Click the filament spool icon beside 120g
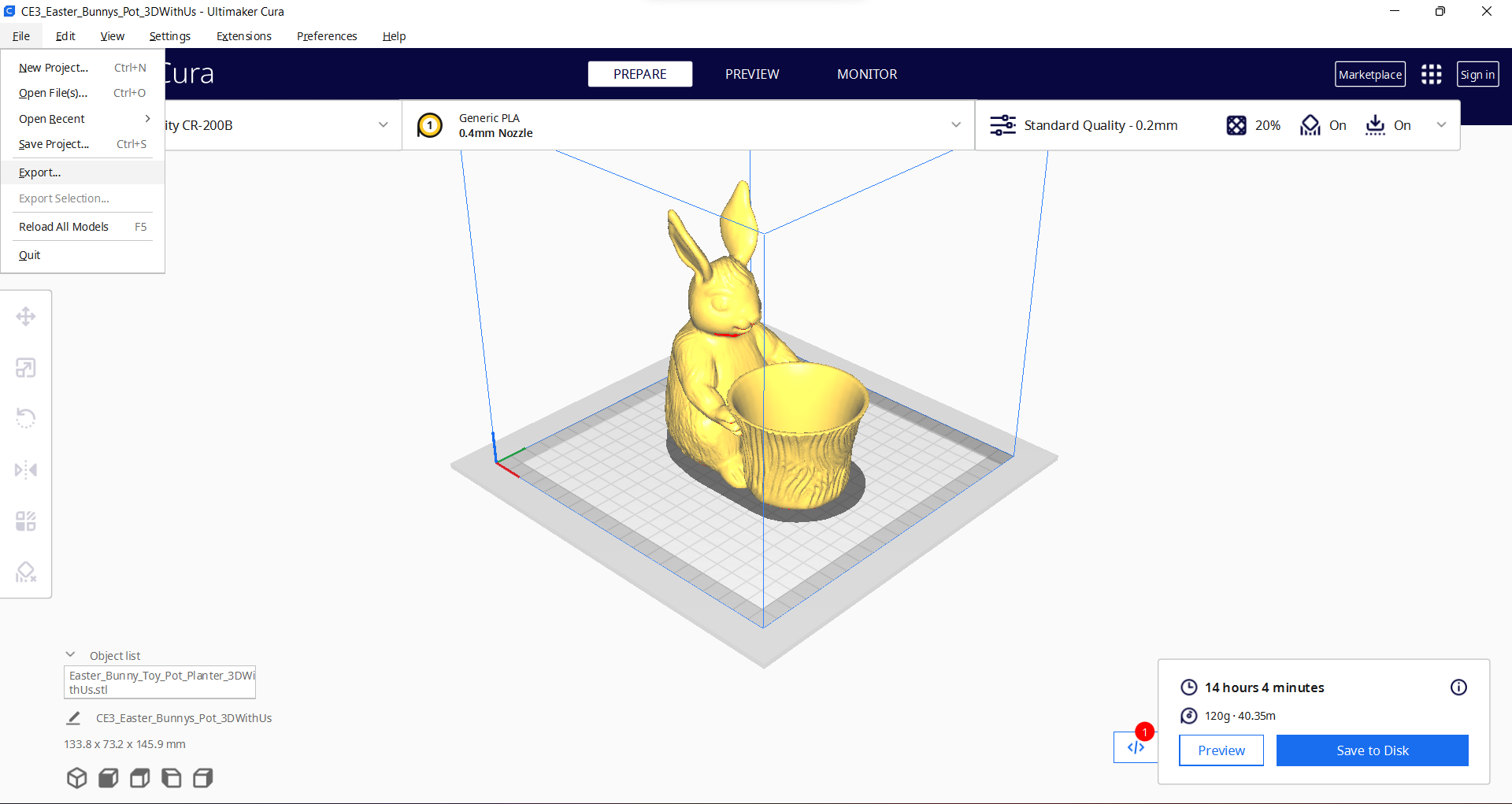 1189,716
